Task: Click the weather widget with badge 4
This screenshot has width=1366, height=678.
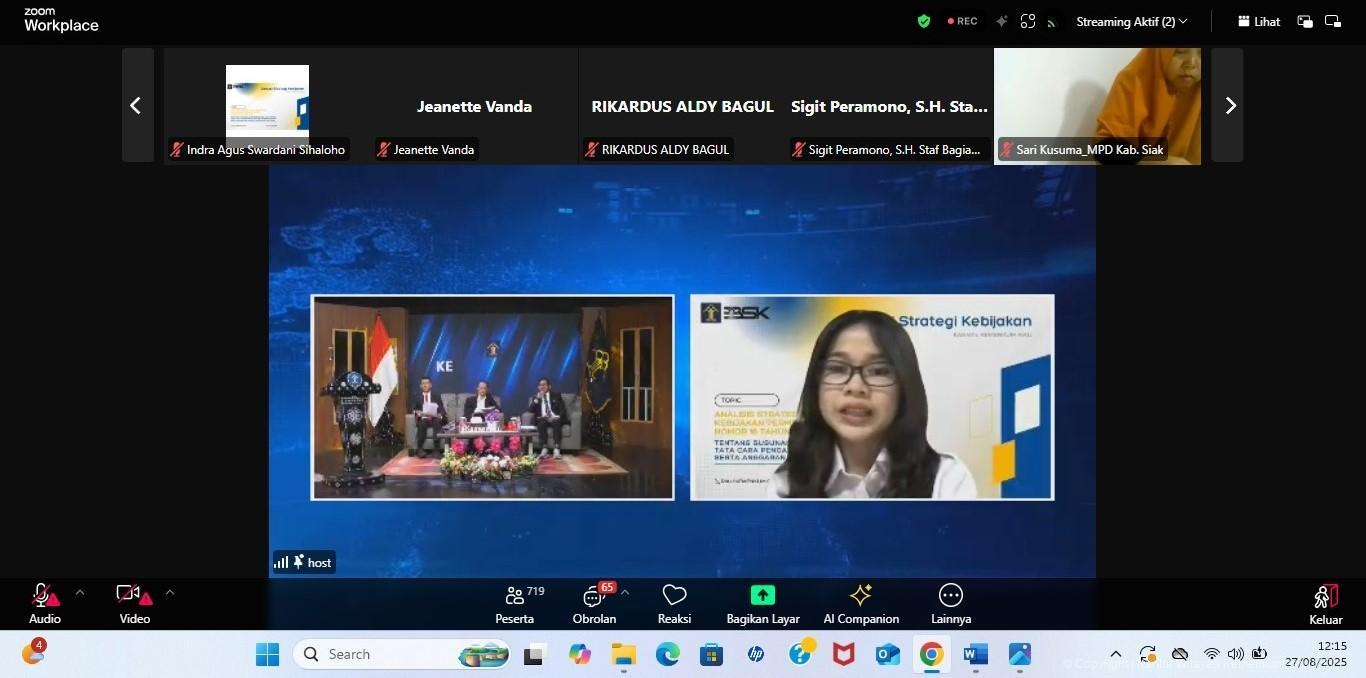Action: tap(33, 653)
